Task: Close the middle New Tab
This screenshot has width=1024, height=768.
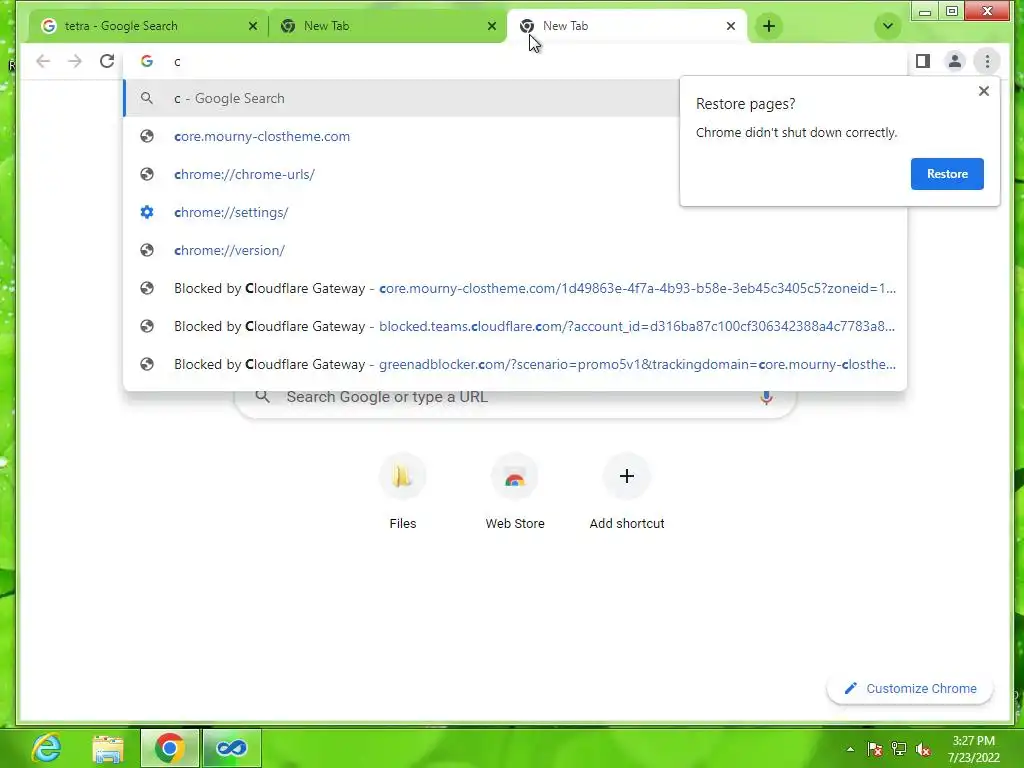Action: click(492, 26)
